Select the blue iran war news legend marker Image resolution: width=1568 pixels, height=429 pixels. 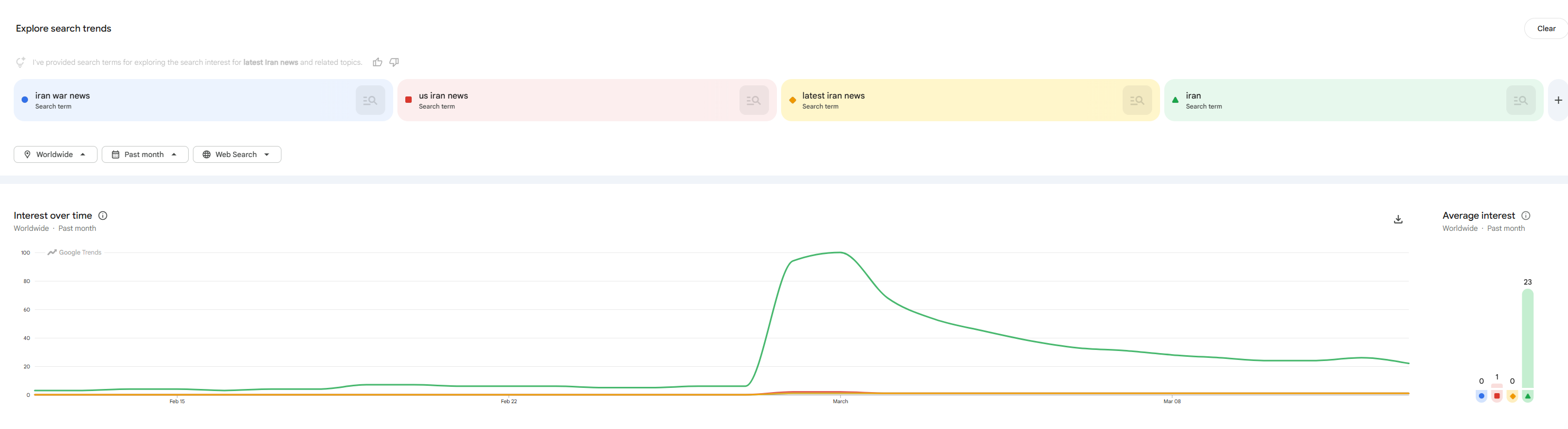pyautogui.click(x=1481, y=396)
